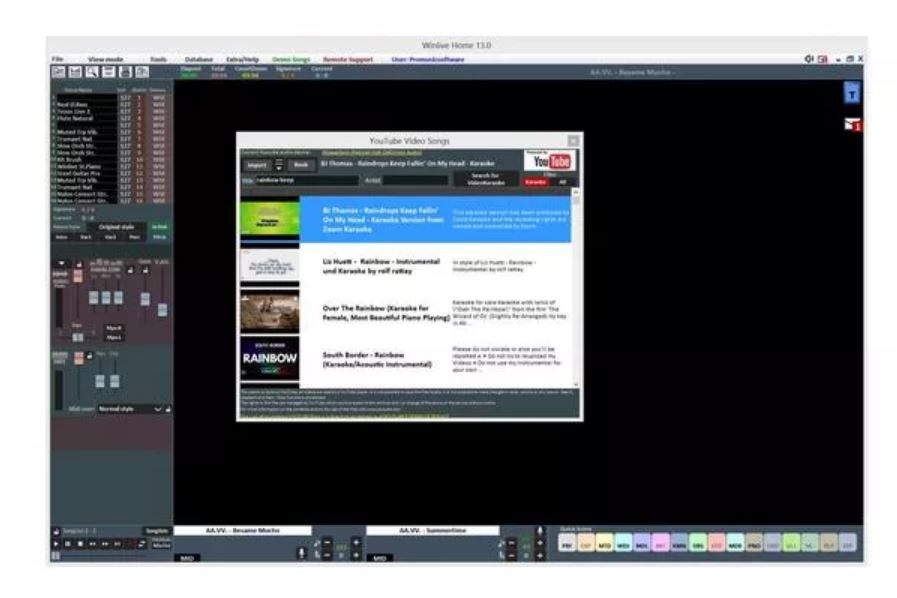Click the upper minus button on the Besame Mucho player
The width and height of the screenshot is (897, 598).
coord(328,542)
